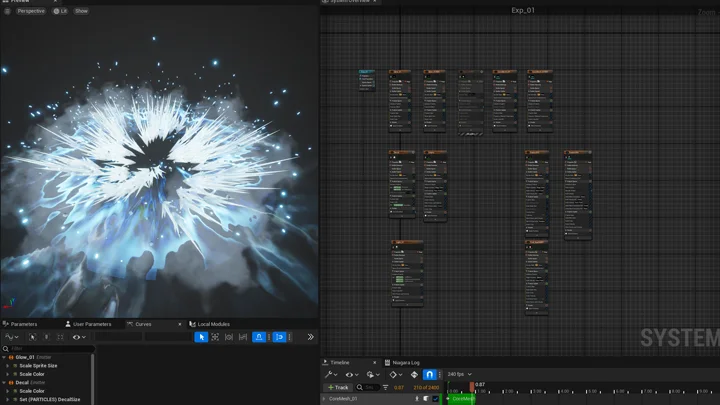Click the CoreMesh_01 renderer icon
720x405 pixels.
click(x=426, y=399)
